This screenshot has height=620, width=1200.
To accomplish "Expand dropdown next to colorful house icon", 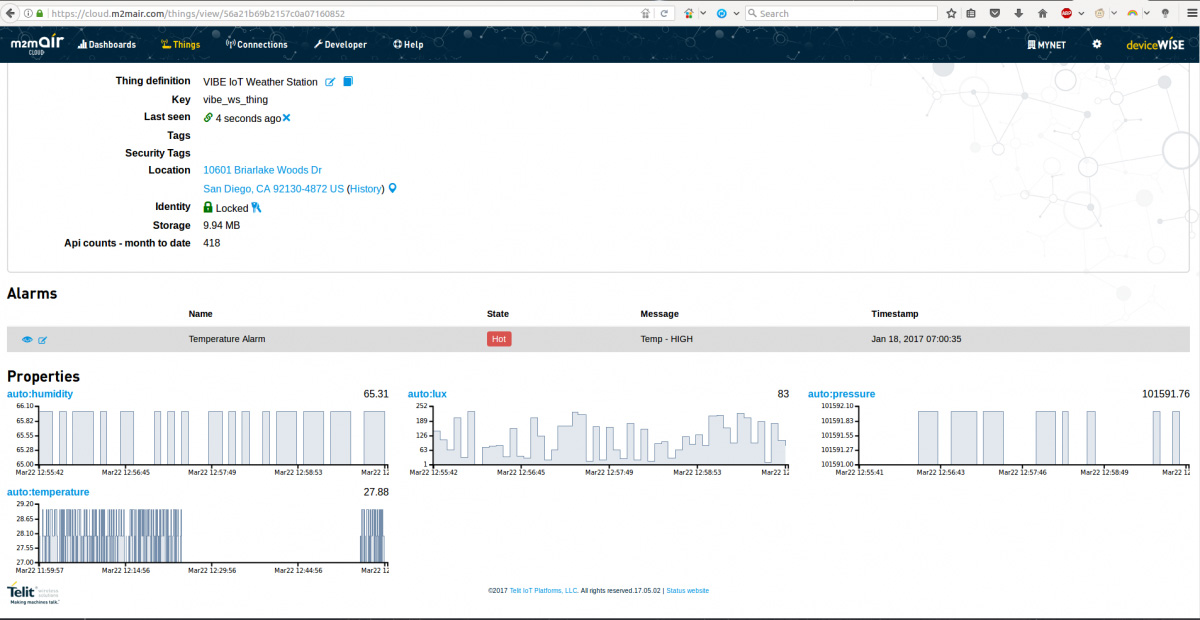I will 704,14.
